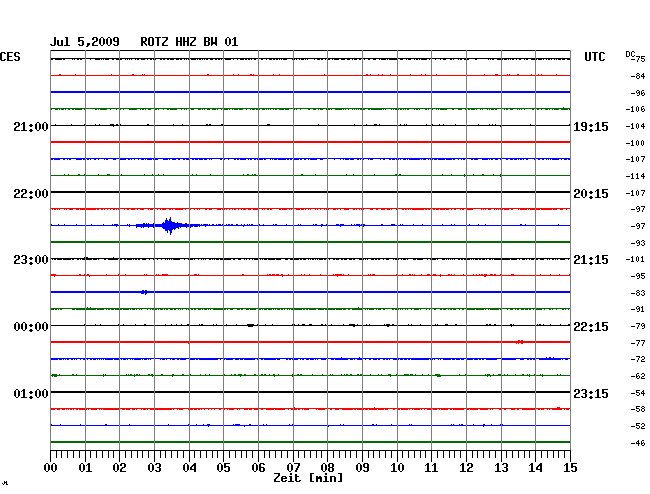Click the 02 minute axis tick label
This screenshot has width=650, height=494.
pos(119,468)
